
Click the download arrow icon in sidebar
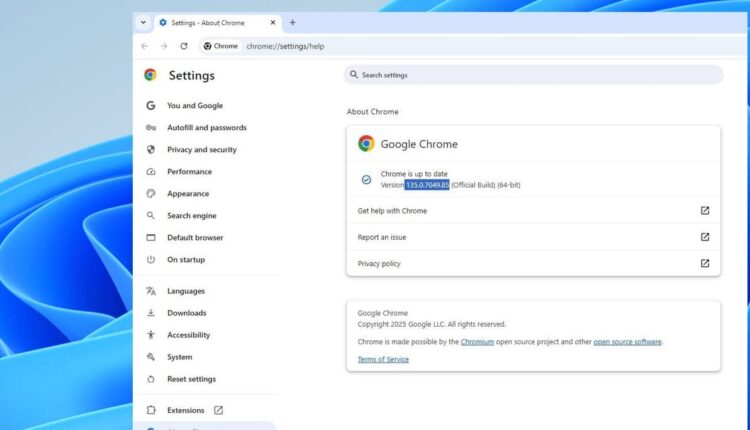point(151,313)
